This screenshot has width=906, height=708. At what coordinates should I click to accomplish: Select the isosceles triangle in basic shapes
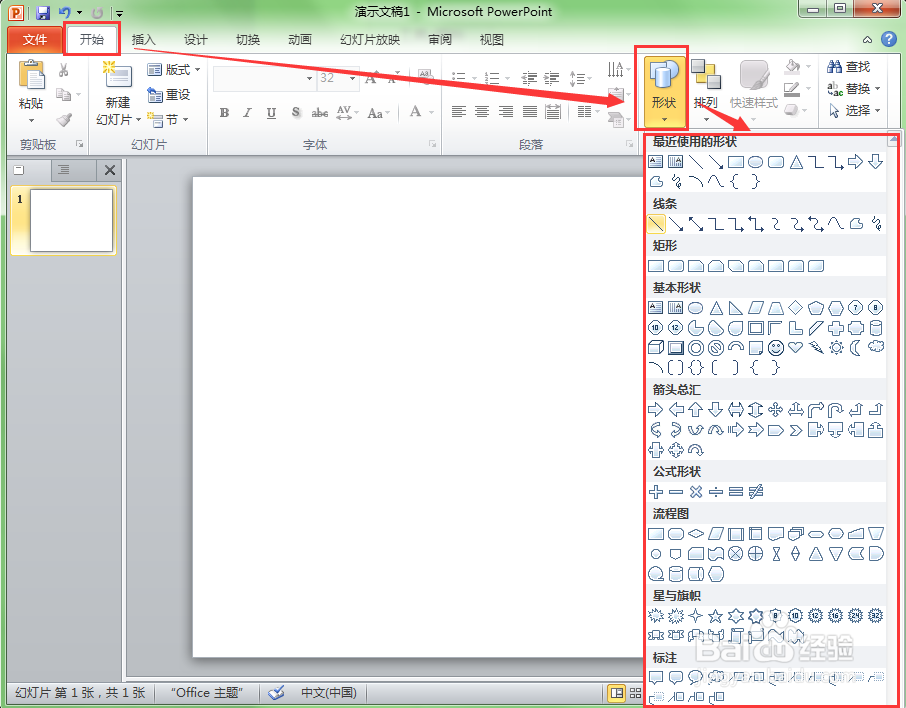(716, 308)
